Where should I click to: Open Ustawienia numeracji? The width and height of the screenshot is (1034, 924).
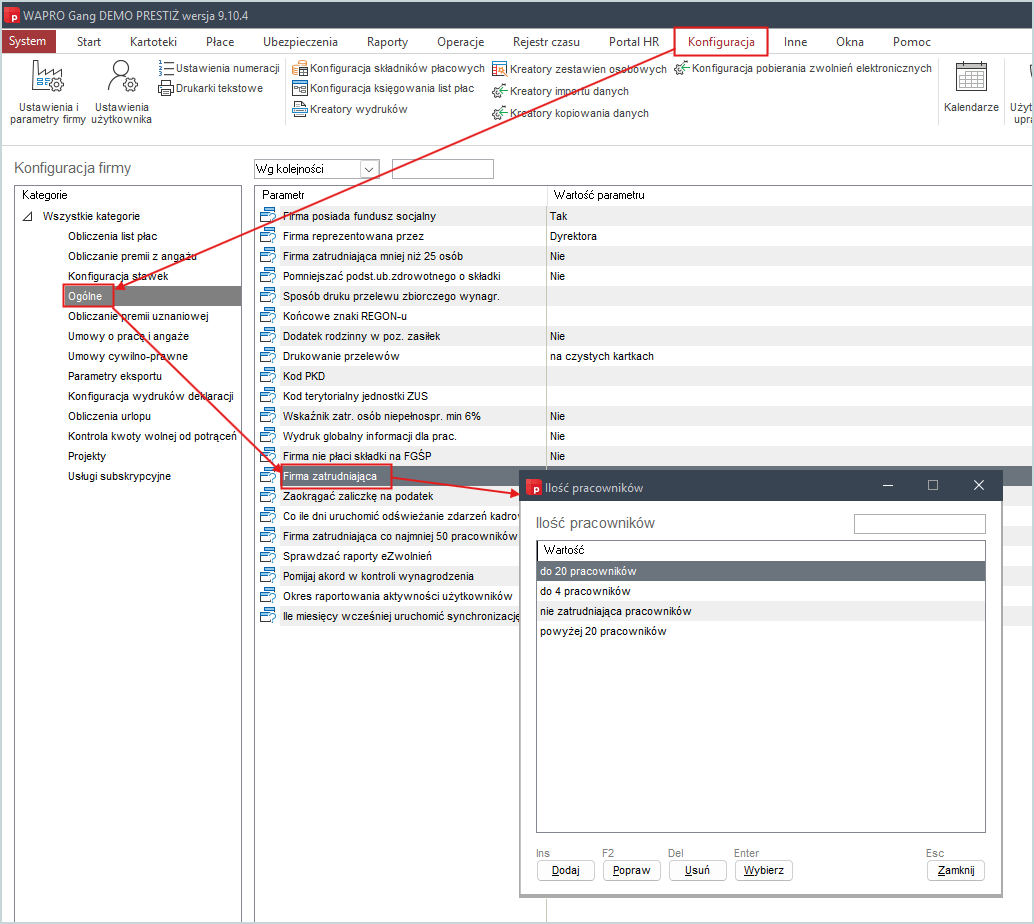tap(219, 68)
